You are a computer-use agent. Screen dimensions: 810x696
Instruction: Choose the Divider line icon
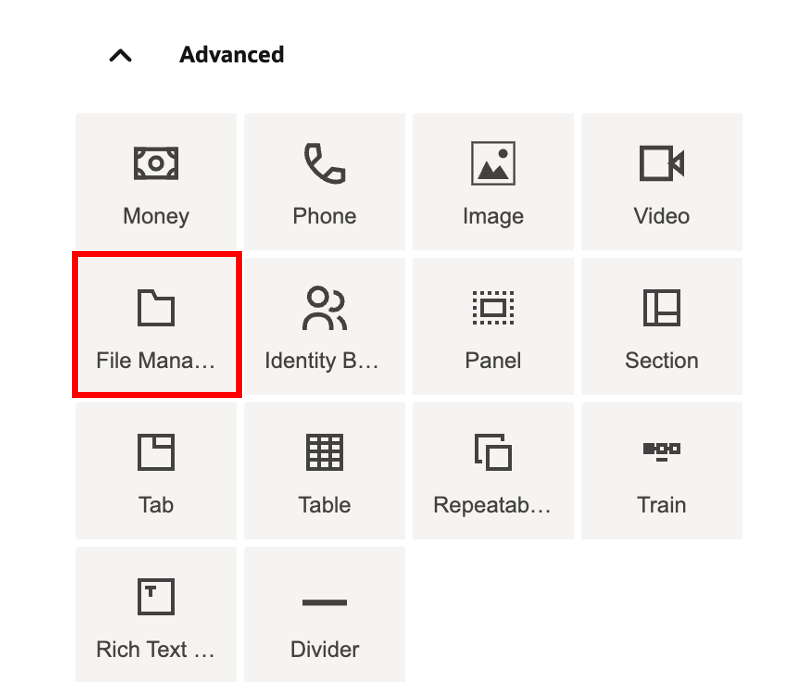pos(324,602)
